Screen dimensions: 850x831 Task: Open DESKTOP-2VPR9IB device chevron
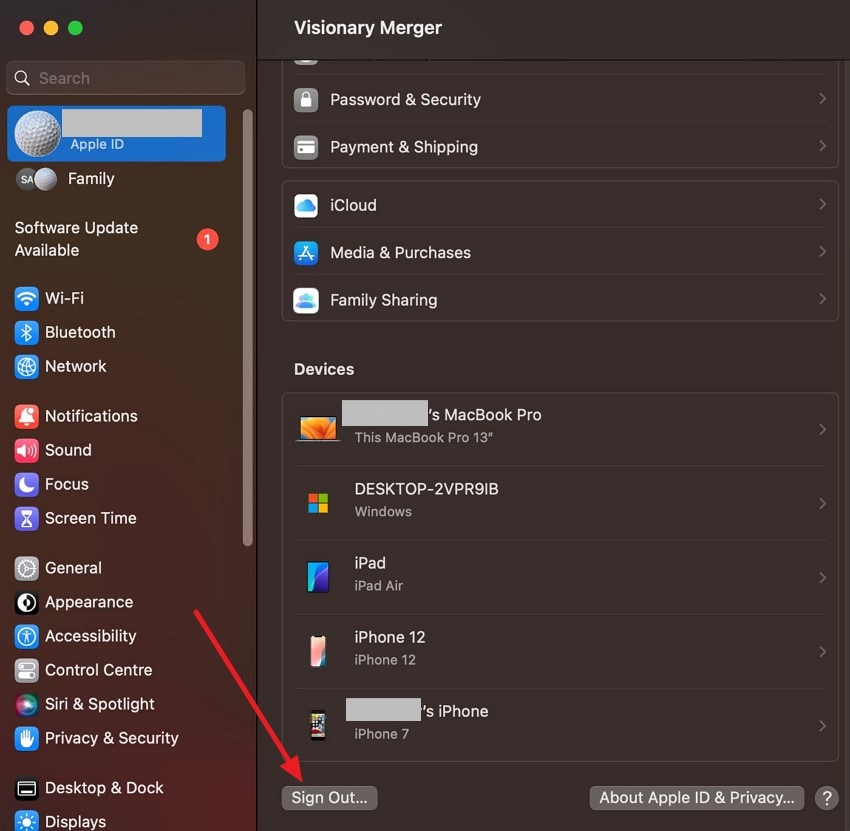pos(822,504)
